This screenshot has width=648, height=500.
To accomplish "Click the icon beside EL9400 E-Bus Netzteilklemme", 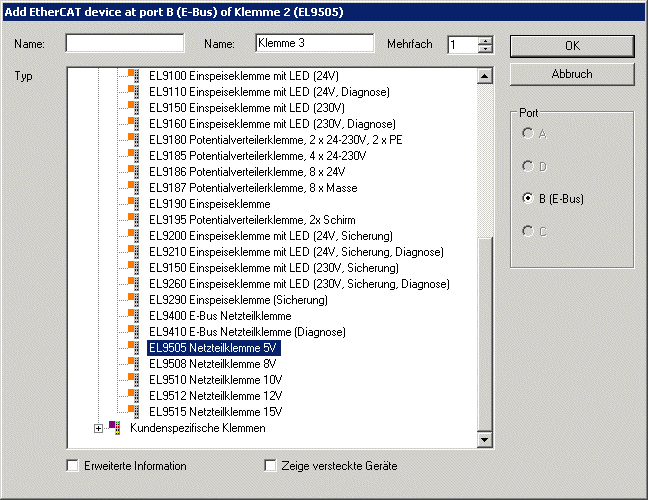I will (133, 316).
